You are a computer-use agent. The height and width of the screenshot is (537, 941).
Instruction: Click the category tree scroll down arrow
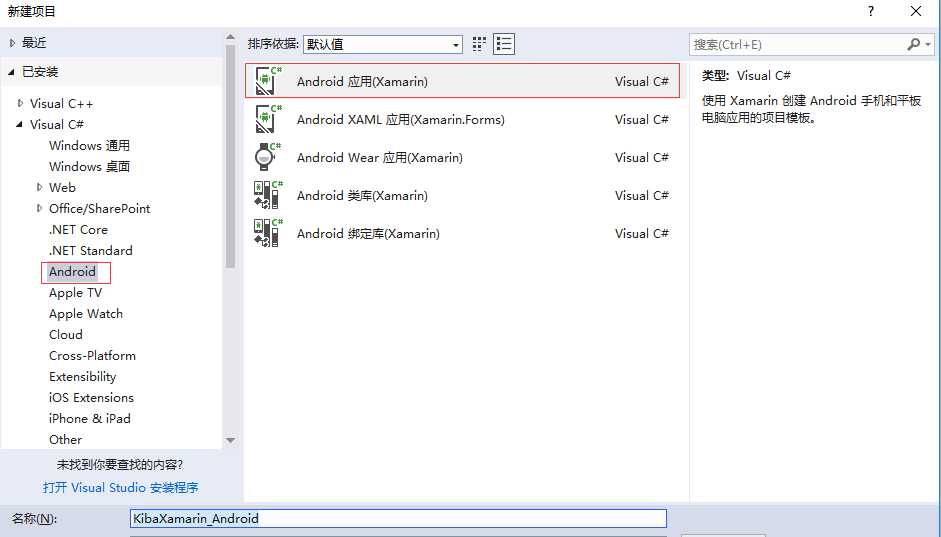tap(230, 440)
